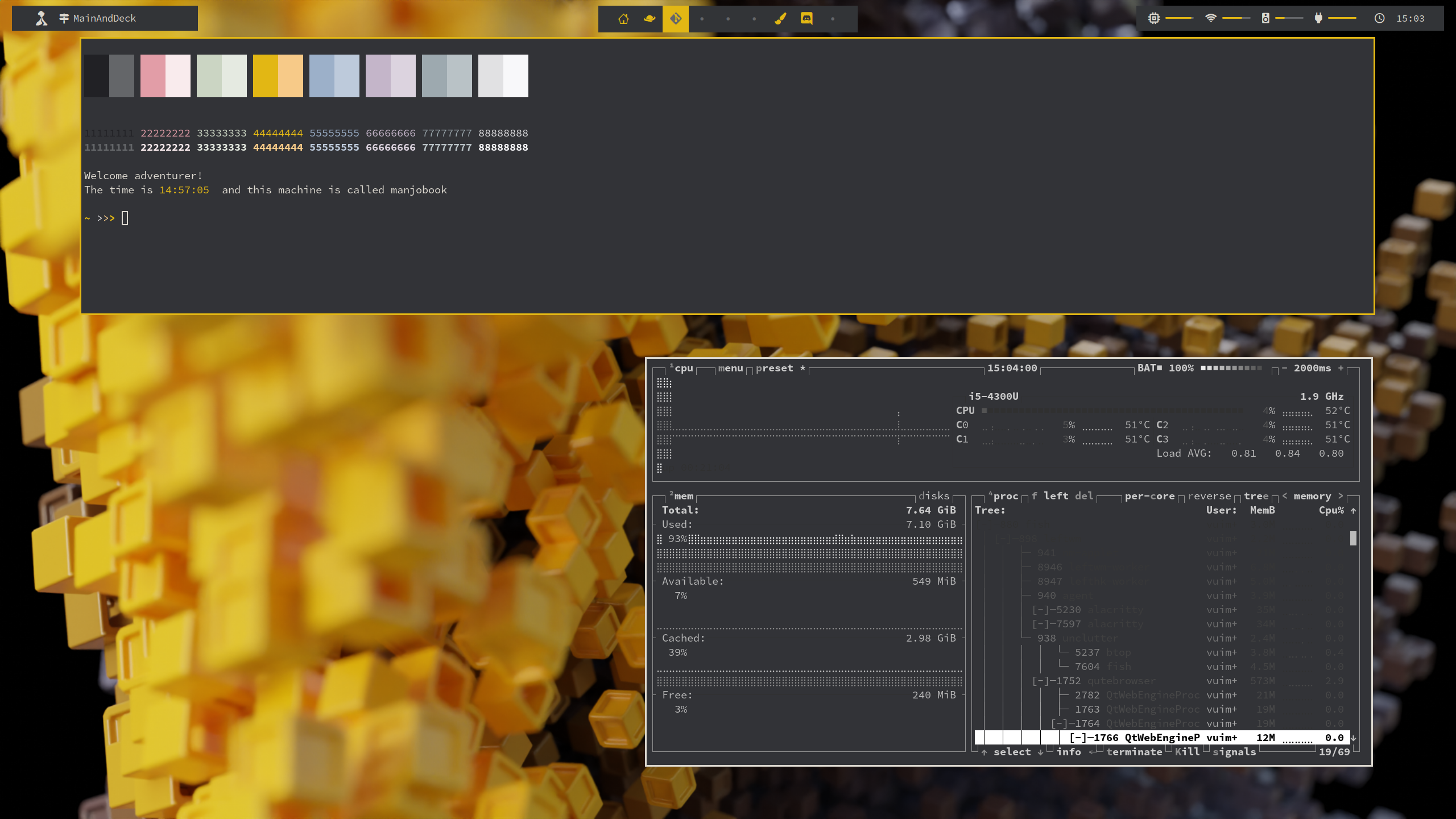Collapse the 1752 qutebrowser process tree
Screen dimensions: 1456x819
[x=1041, y=681]
